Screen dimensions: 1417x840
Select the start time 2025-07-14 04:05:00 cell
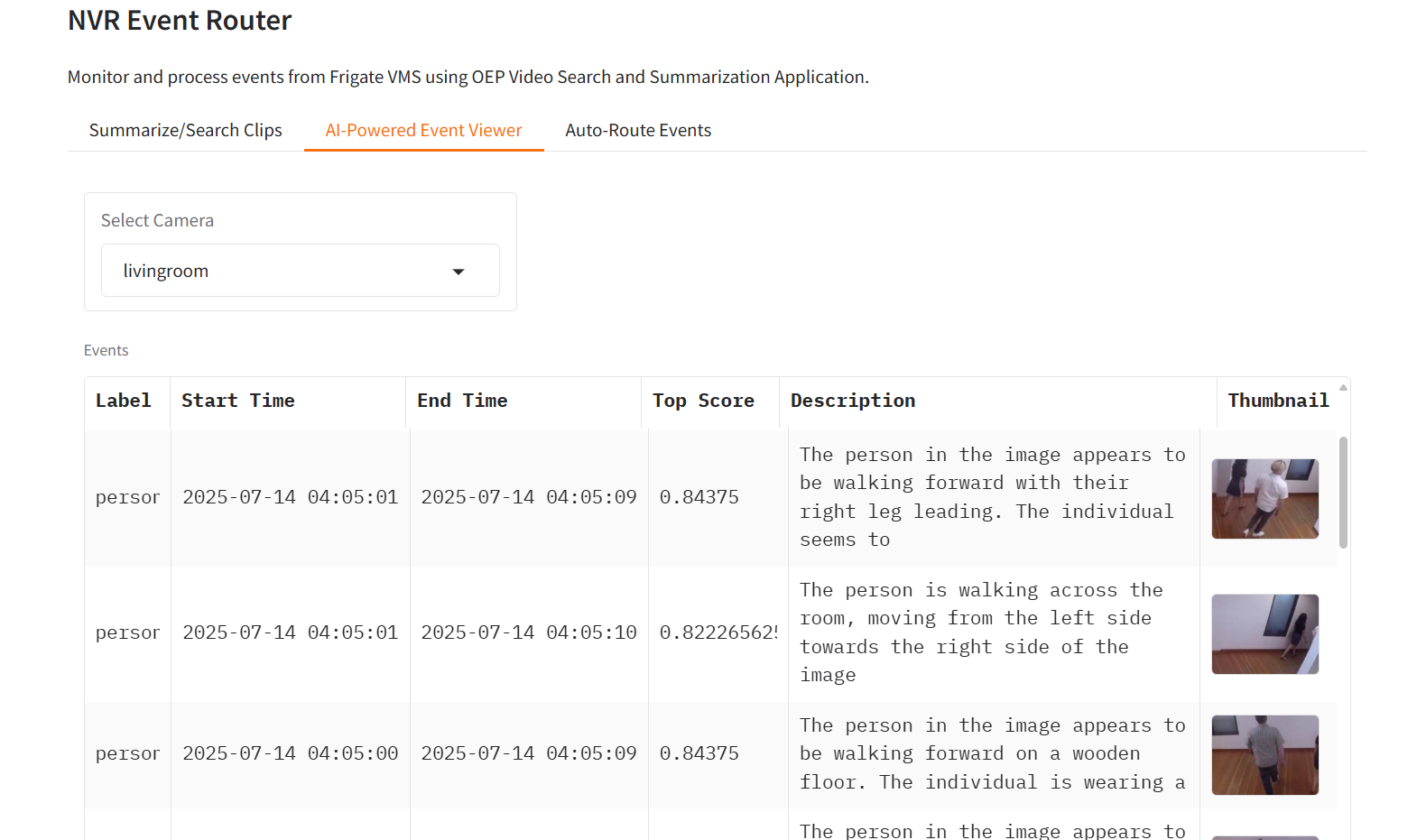pyautogui.click(x=290, y=753)
